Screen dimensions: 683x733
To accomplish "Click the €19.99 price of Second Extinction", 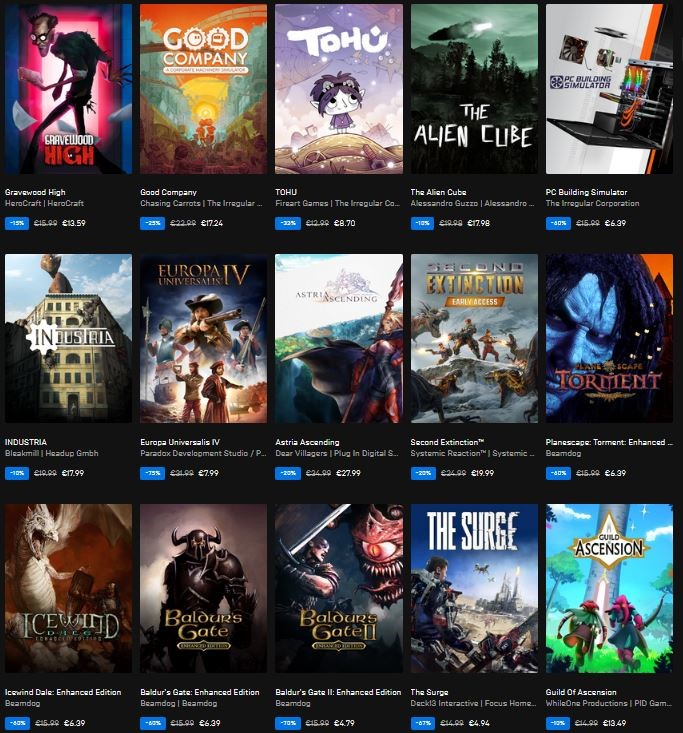I will [x=482, y=473].
